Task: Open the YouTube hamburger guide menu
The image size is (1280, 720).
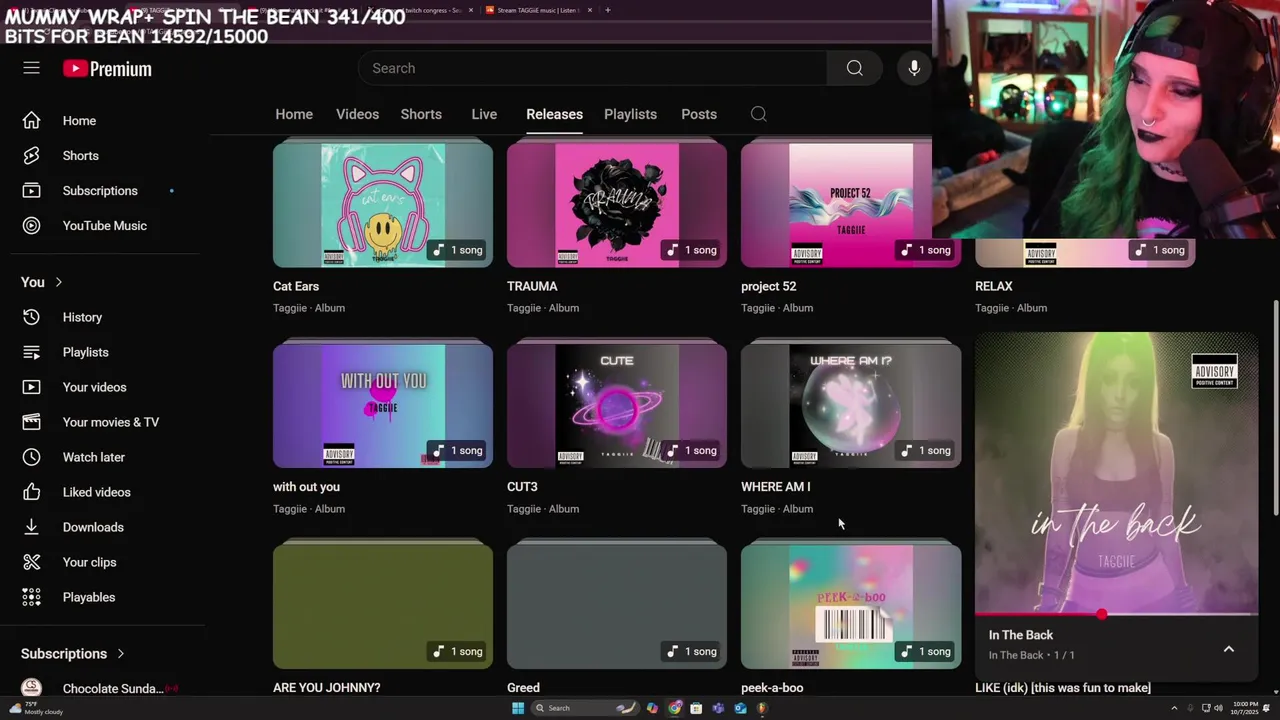Action: point(31,68)
